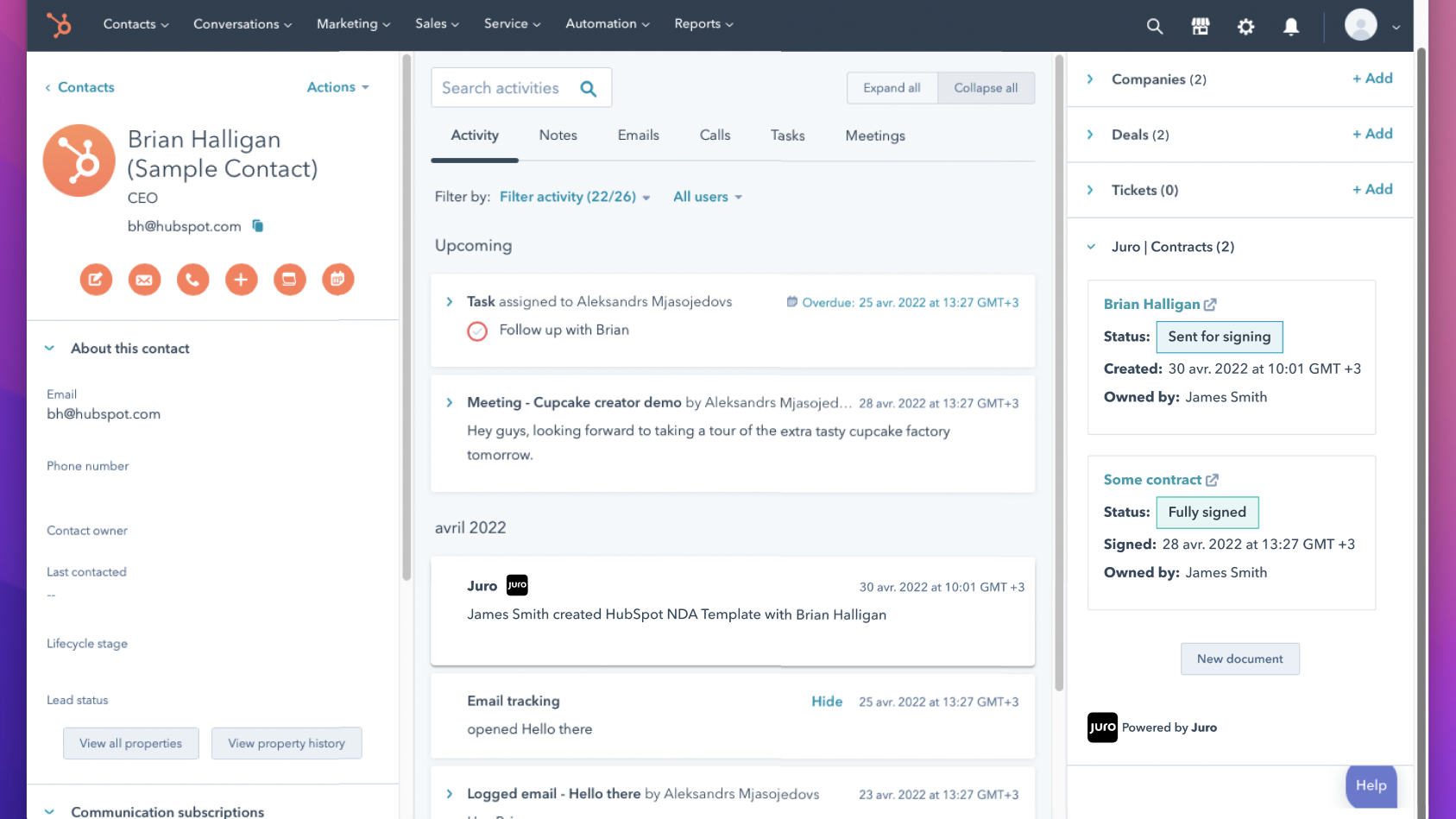Open the Notifications bell

point(1290,26)
